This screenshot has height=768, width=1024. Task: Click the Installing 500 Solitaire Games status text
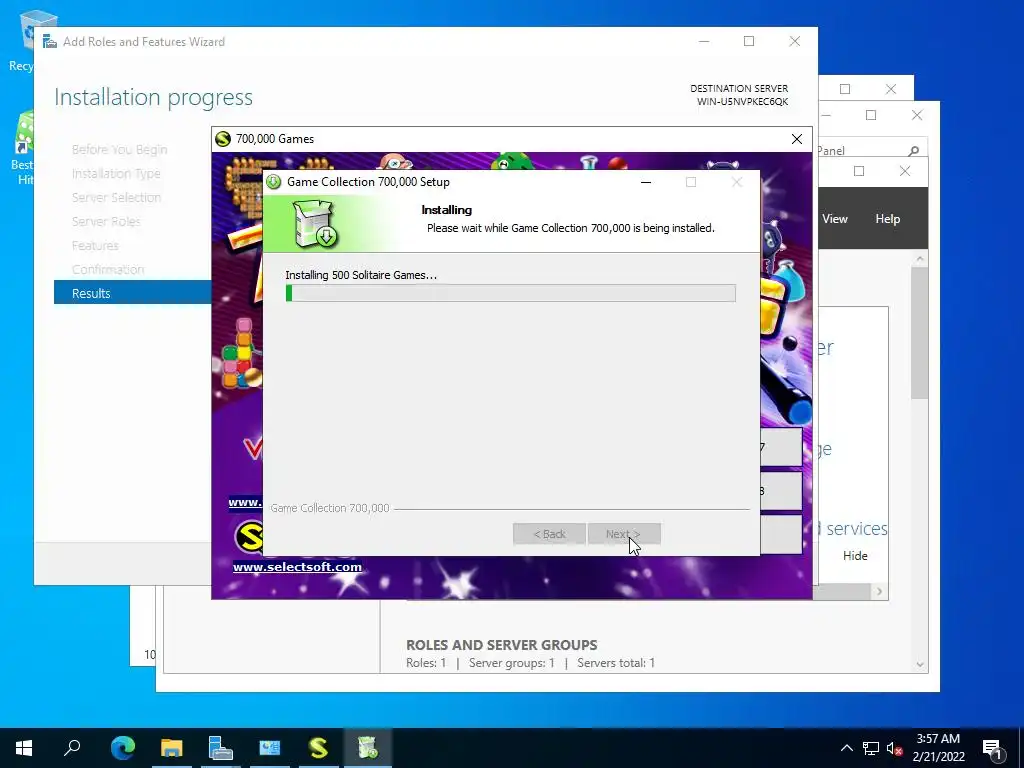tap(361, 275)
